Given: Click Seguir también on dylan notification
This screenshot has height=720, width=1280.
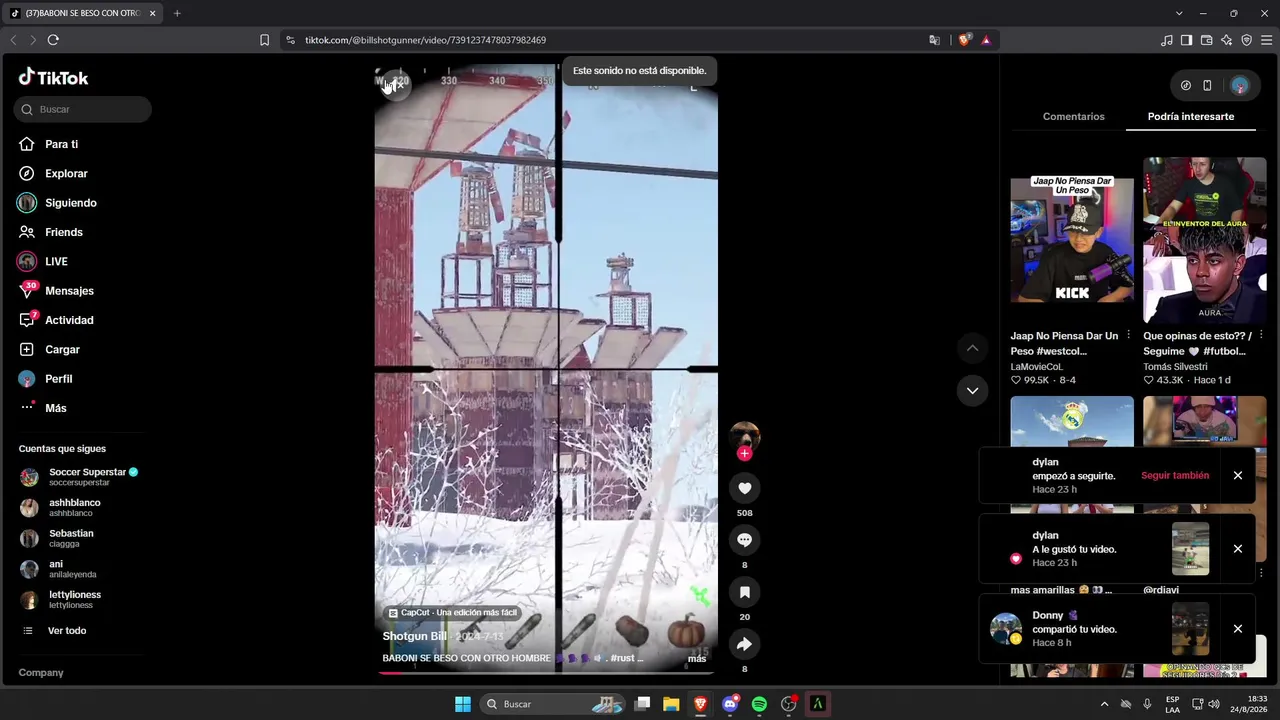Looking at the screenshot, I should pos(1175,476).
